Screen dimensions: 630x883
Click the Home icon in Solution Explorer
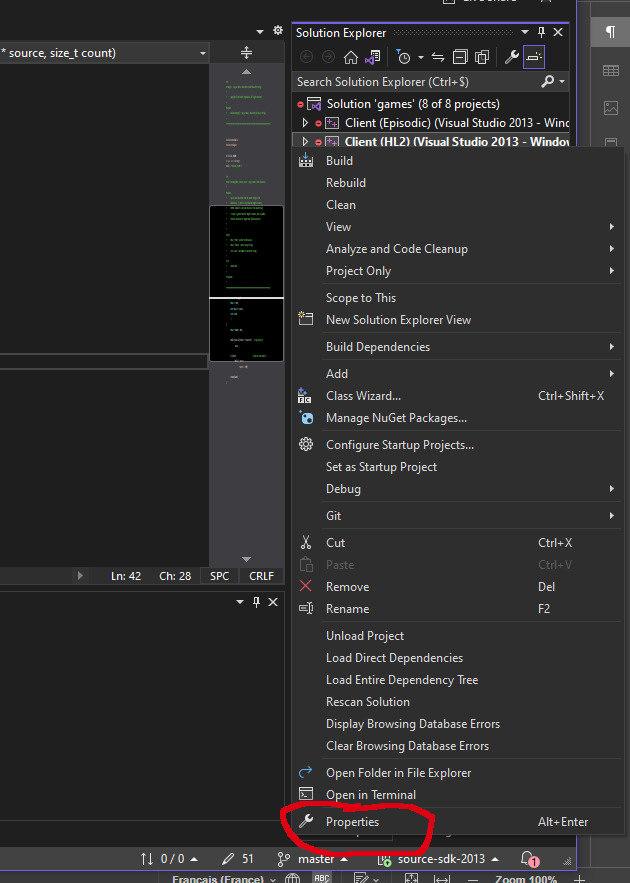[x=351, y=58]
